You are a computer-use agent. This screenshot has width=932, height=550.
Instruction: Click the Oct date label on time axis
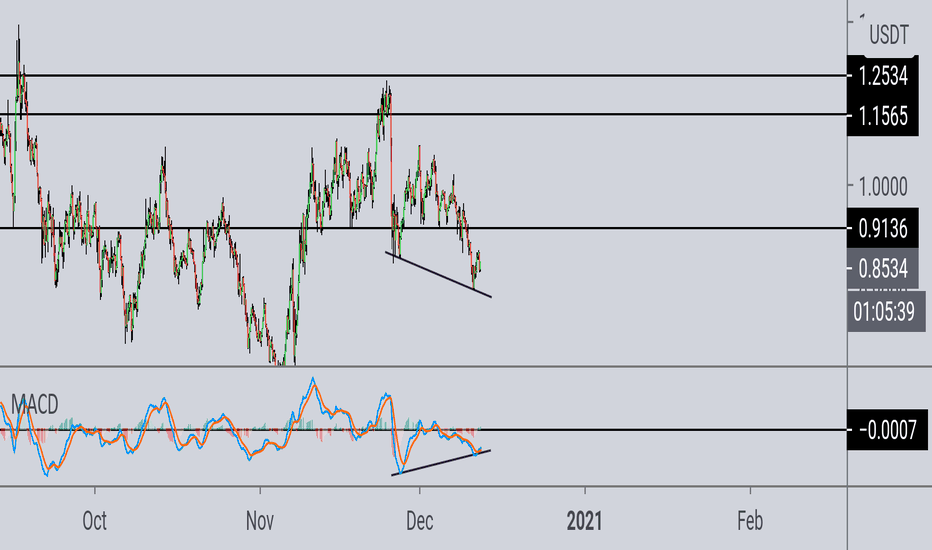click(95, 521)
